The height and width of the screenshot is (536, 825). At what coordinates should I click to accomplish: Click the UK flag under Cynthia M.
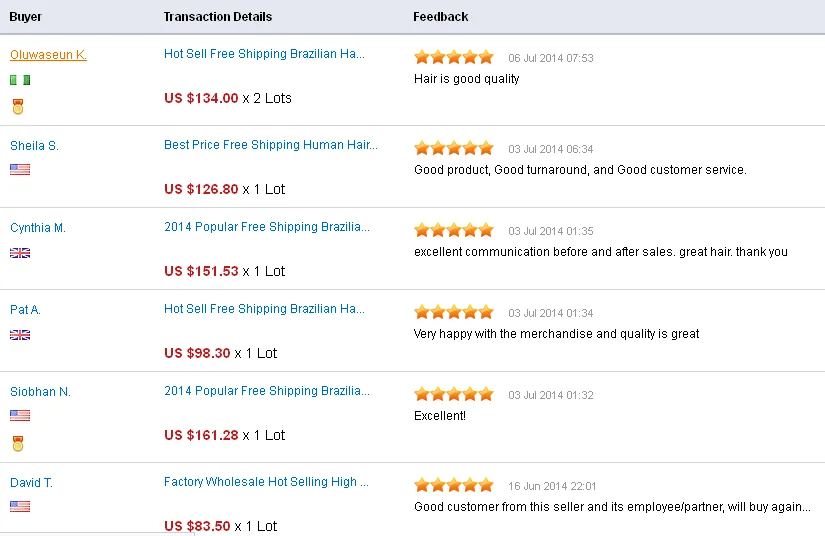(x=20, y=253)
